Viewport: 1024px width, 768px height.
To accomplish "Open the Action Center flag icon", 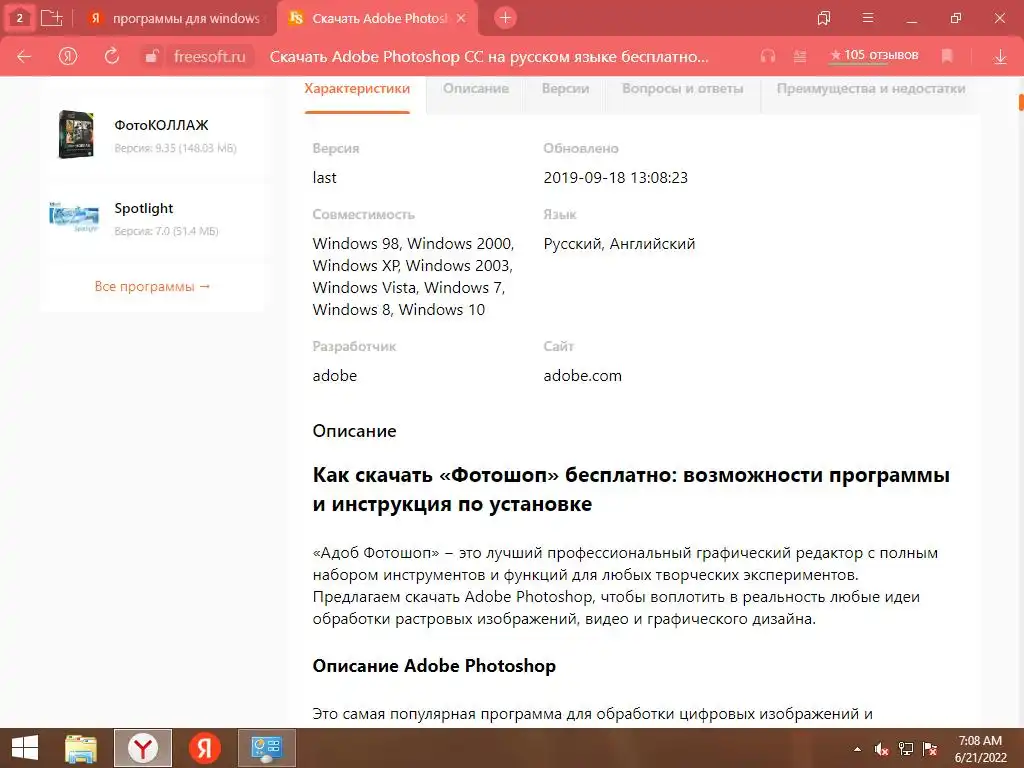I will (930, 749).
